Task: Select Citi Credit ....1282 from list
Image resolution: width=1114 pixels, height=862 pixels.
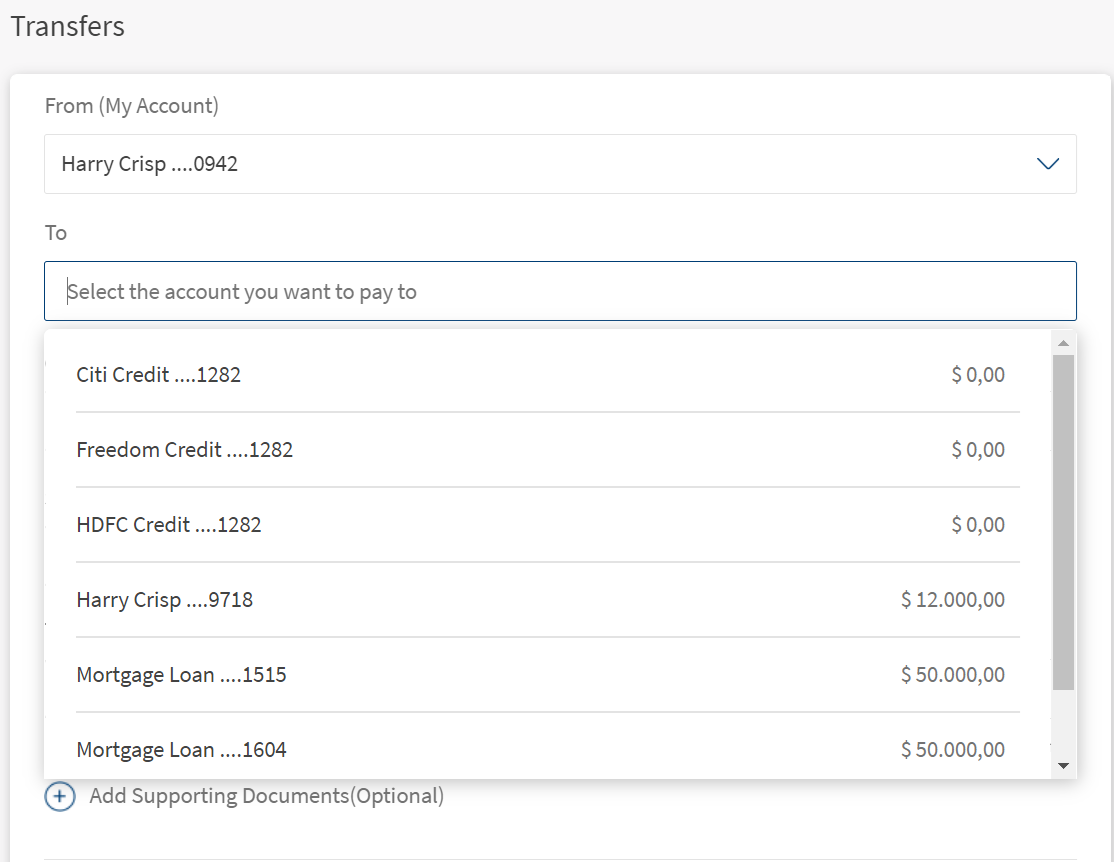Action: pyautogui.click(x=159, y=375)
